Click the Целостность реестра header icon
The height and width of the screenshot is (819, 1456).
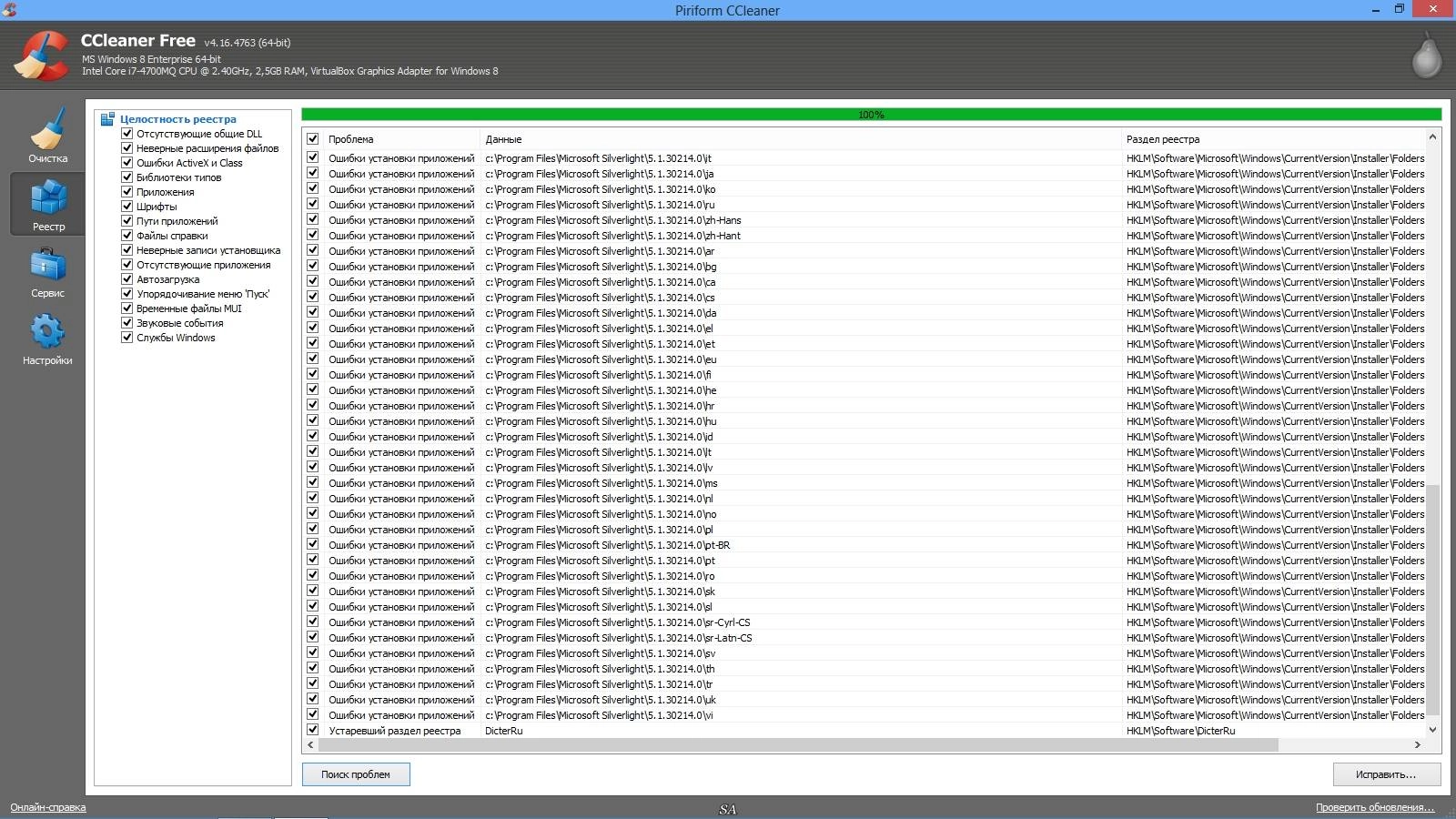click(x=107, y=119)
